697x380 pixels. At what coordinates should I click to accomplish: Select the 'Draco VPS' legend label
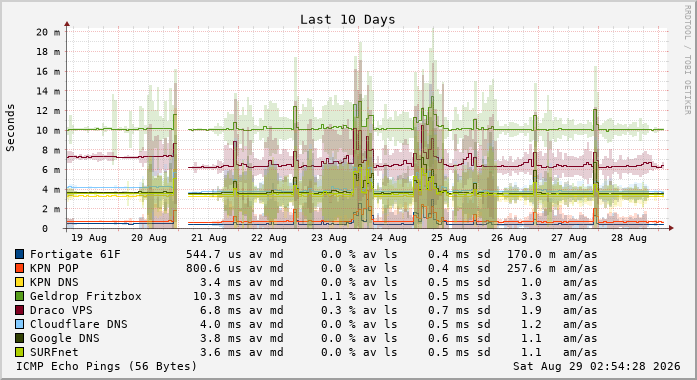[61, 310]
